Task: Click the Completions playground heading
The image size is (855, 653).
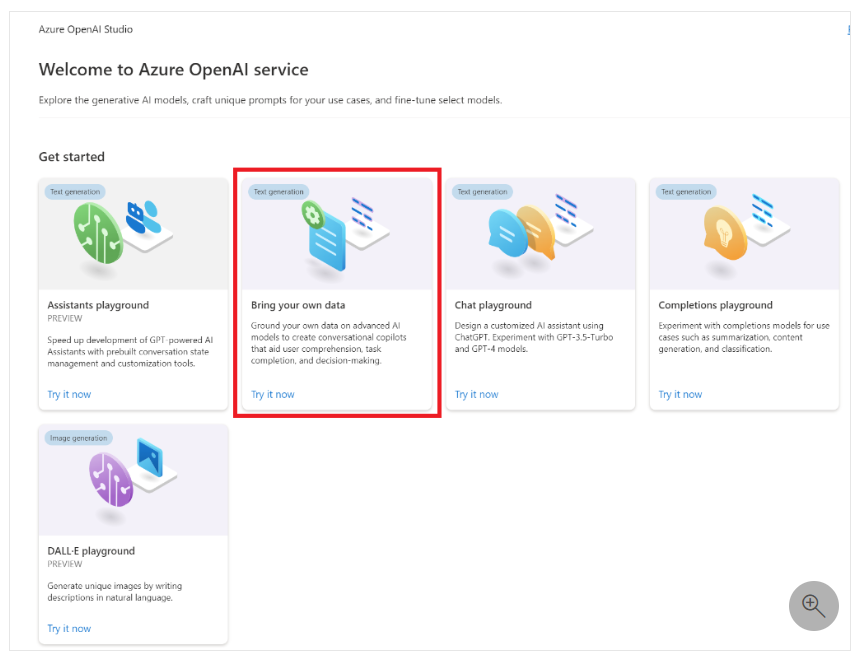Action: tap(715, 305)
